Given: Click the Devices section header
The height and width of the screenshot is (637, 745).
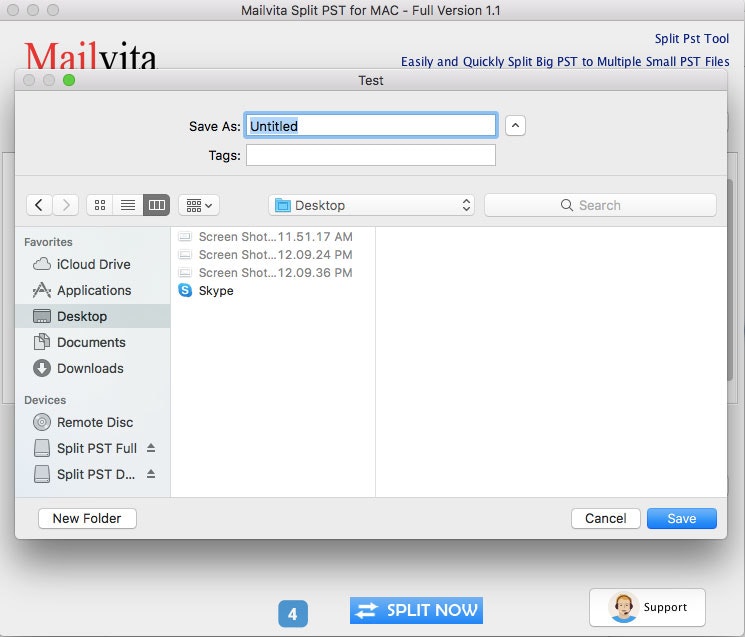Looking at the screenshot, I should [45, 400].
